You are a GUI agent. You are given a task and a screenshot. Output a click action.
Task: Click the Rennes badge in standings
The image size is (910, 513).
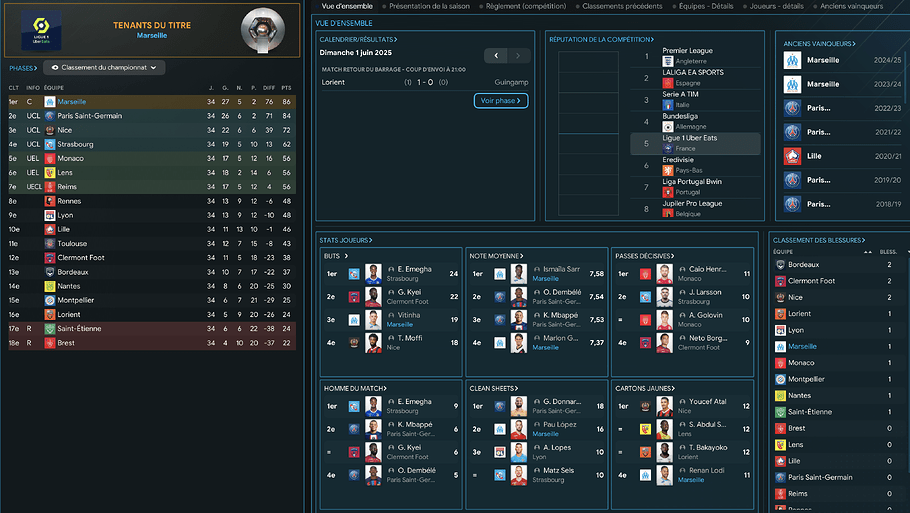tap(50, 201)
